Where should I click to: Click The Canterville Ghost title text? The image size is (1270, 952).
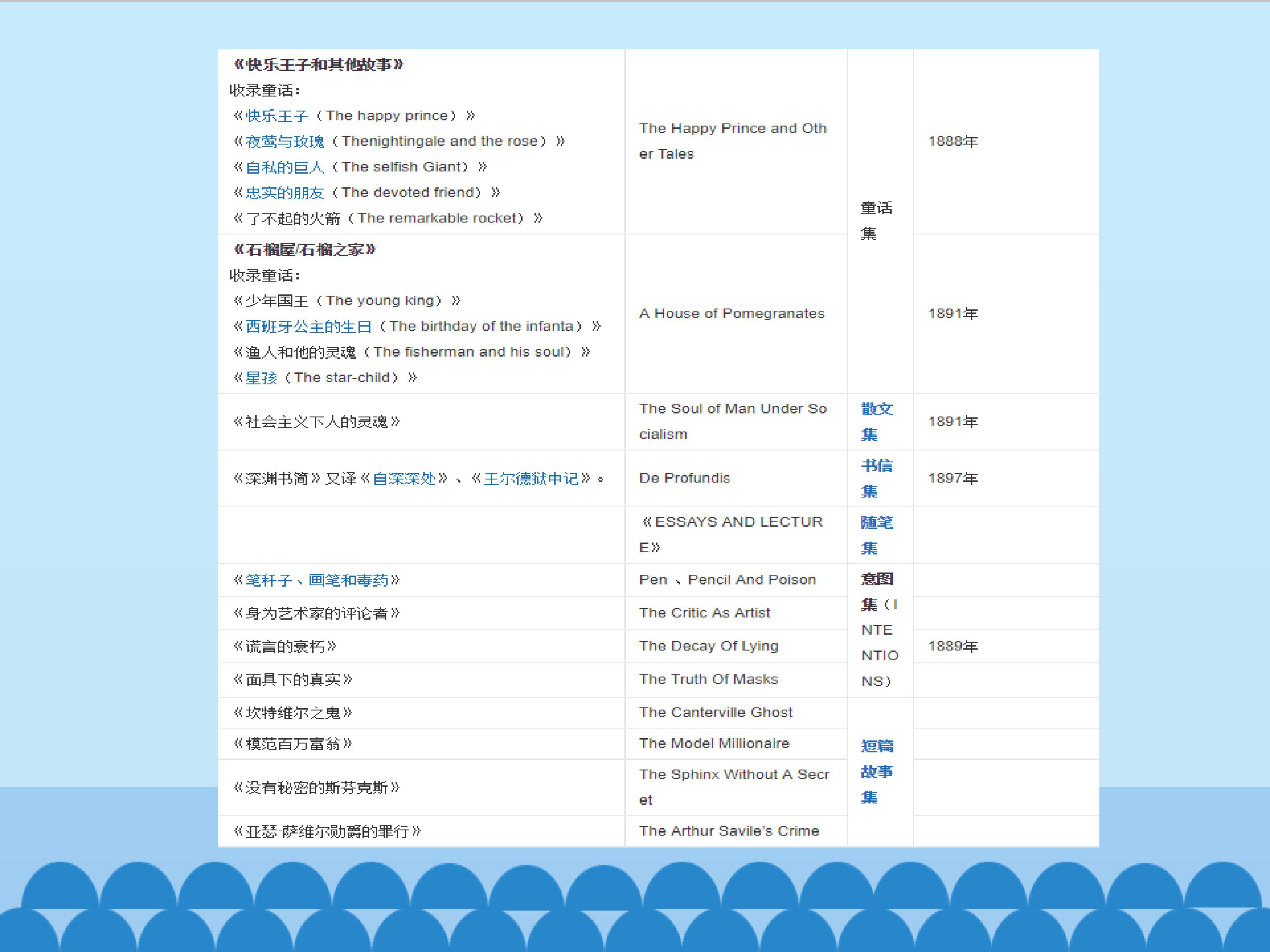(x=715, y=712)
